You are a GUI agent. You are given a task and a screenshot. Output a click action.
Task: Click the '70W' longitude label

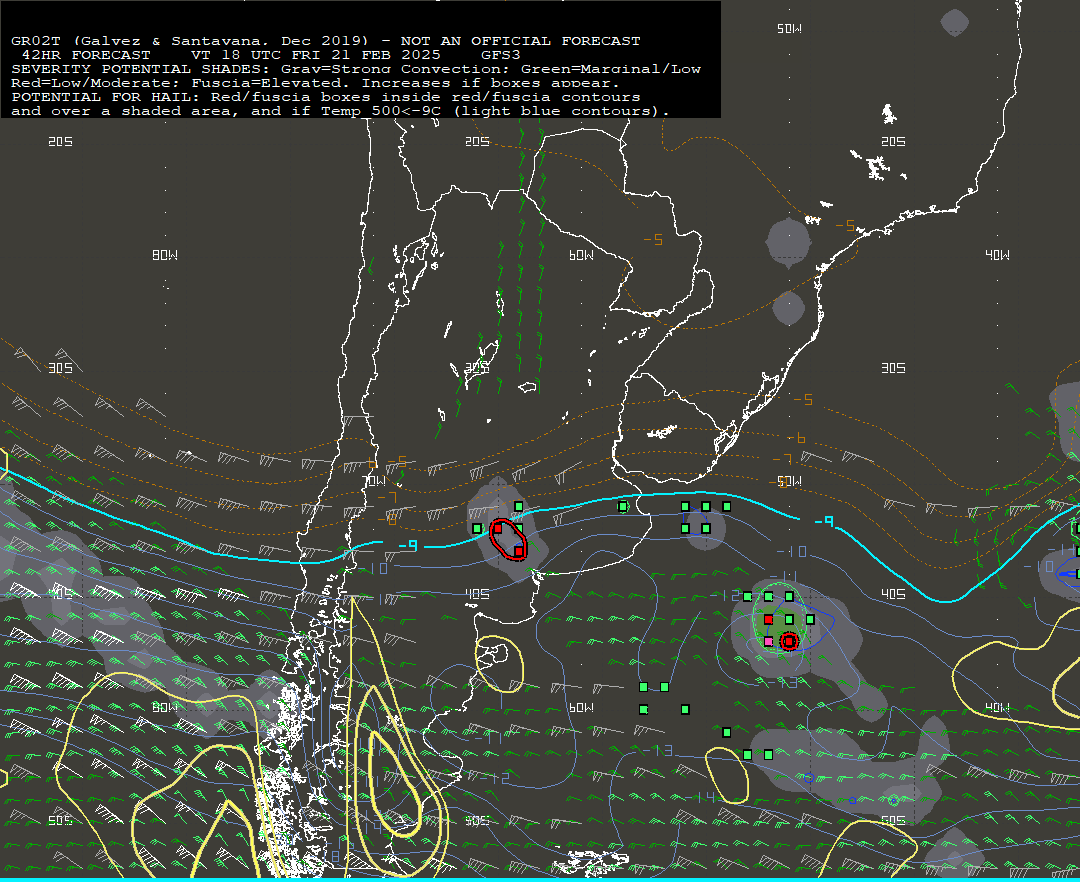(375, 481)
